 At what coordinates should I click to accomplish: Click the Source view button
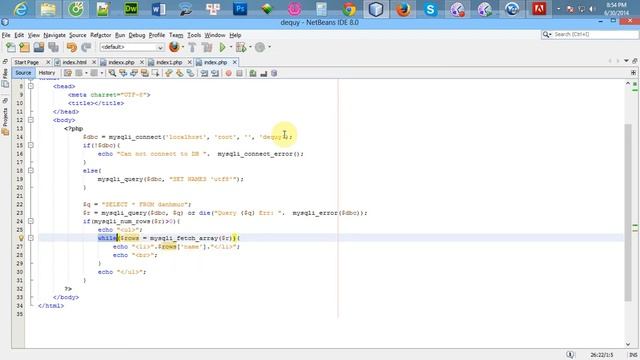(23, 73)
